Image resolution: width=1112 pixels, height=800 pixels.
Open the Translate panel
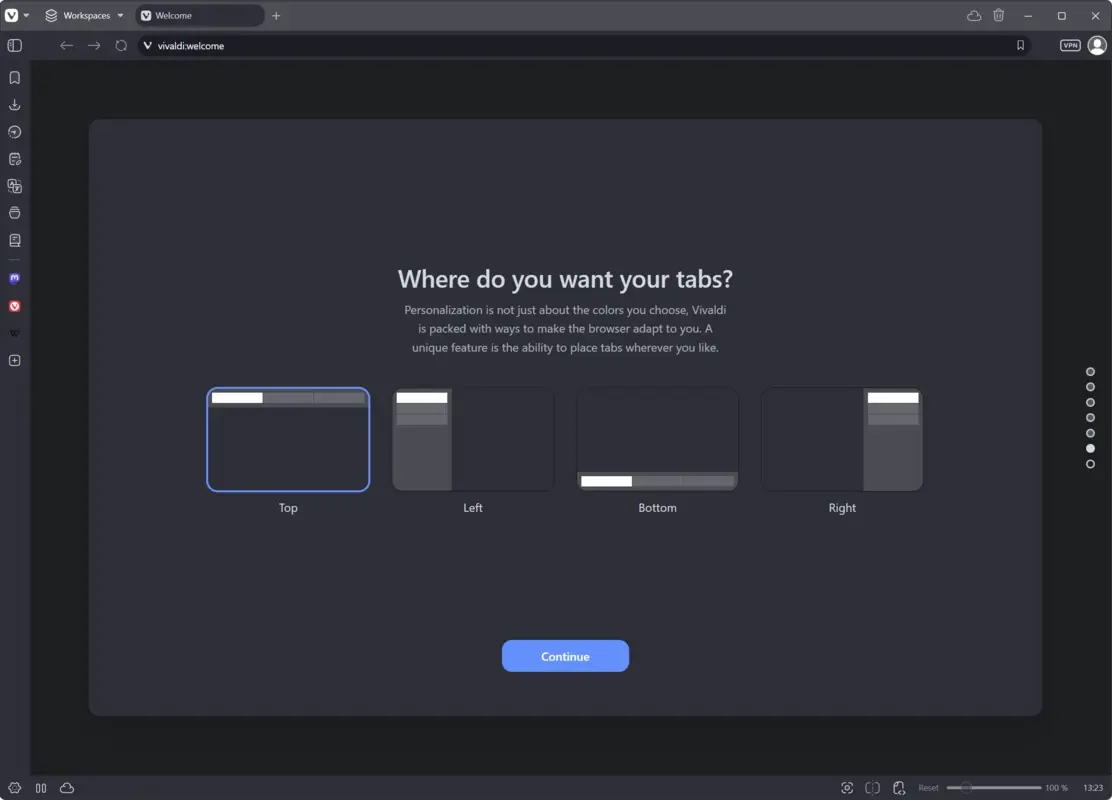pyautogui.click(x=14, y=186)
